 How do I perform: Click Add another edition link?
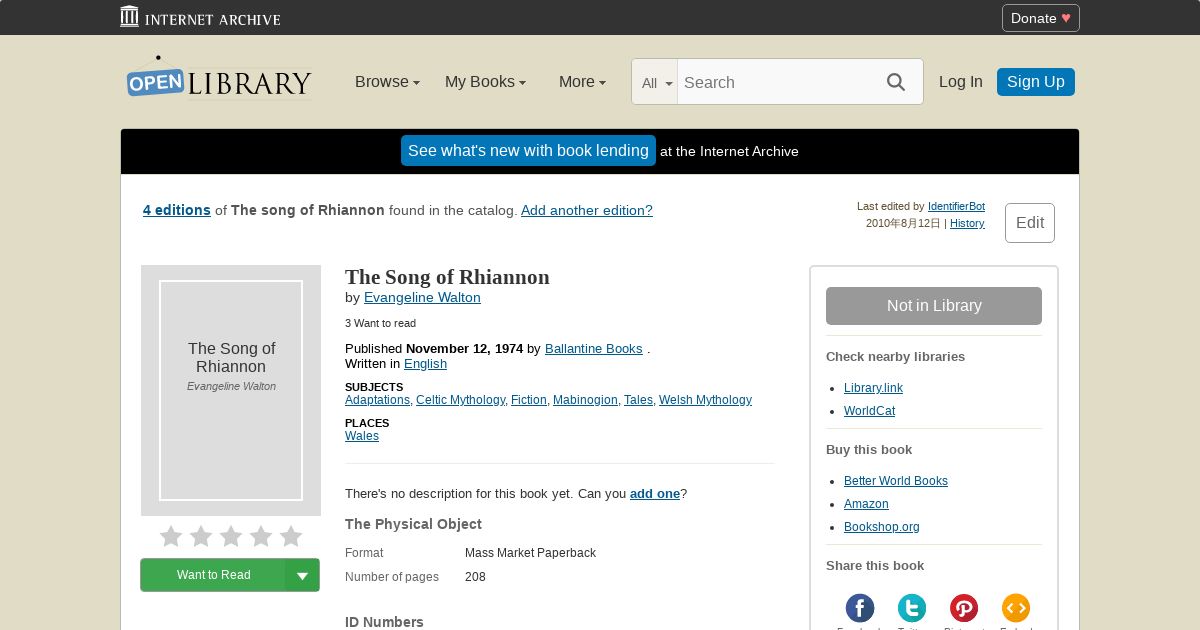[587, 210]
